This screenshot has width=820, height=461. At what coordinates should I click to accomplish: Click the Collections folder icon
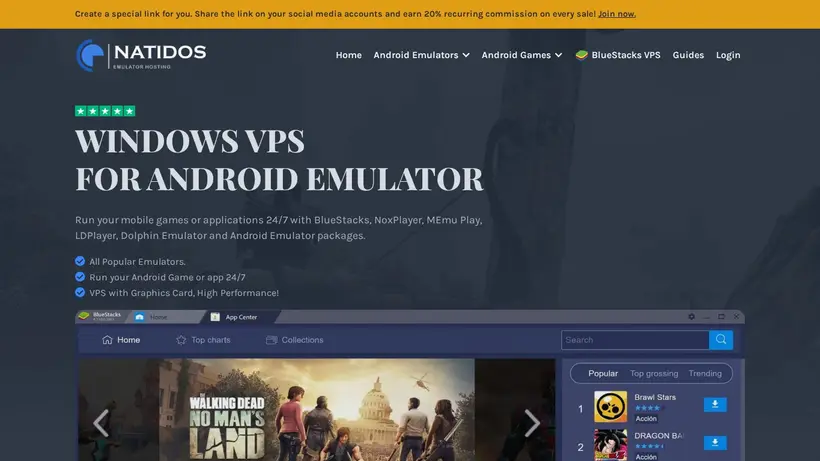pos(271,340)
